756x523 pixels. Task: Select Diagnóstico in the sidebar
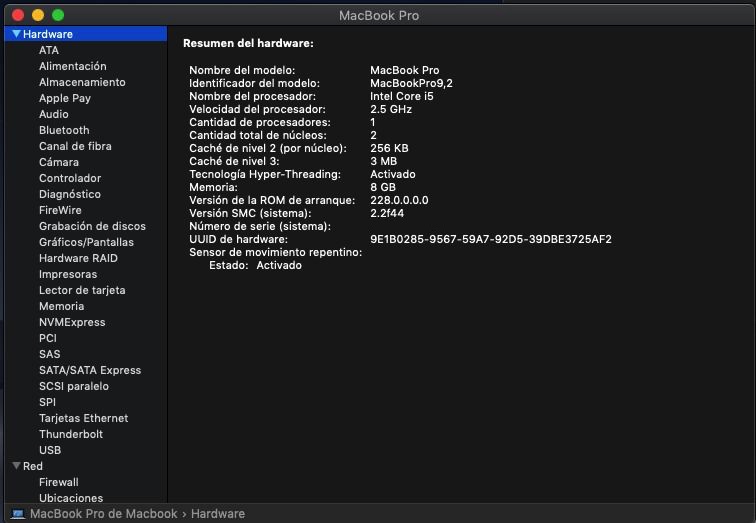coord(70,194)
